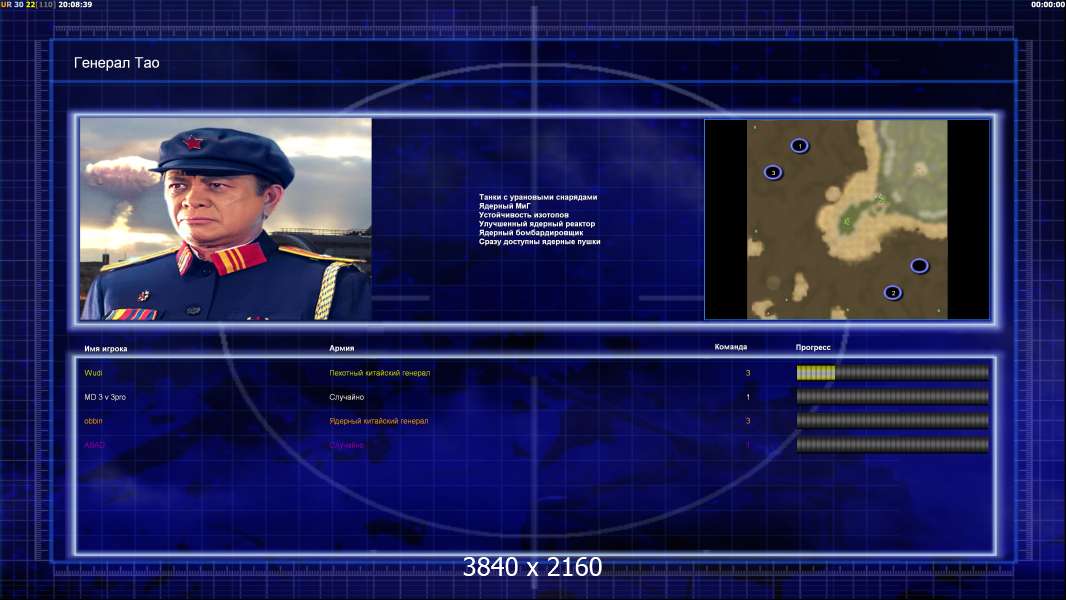Select player name 'MD 3 v 3pro'

(105, 397)
